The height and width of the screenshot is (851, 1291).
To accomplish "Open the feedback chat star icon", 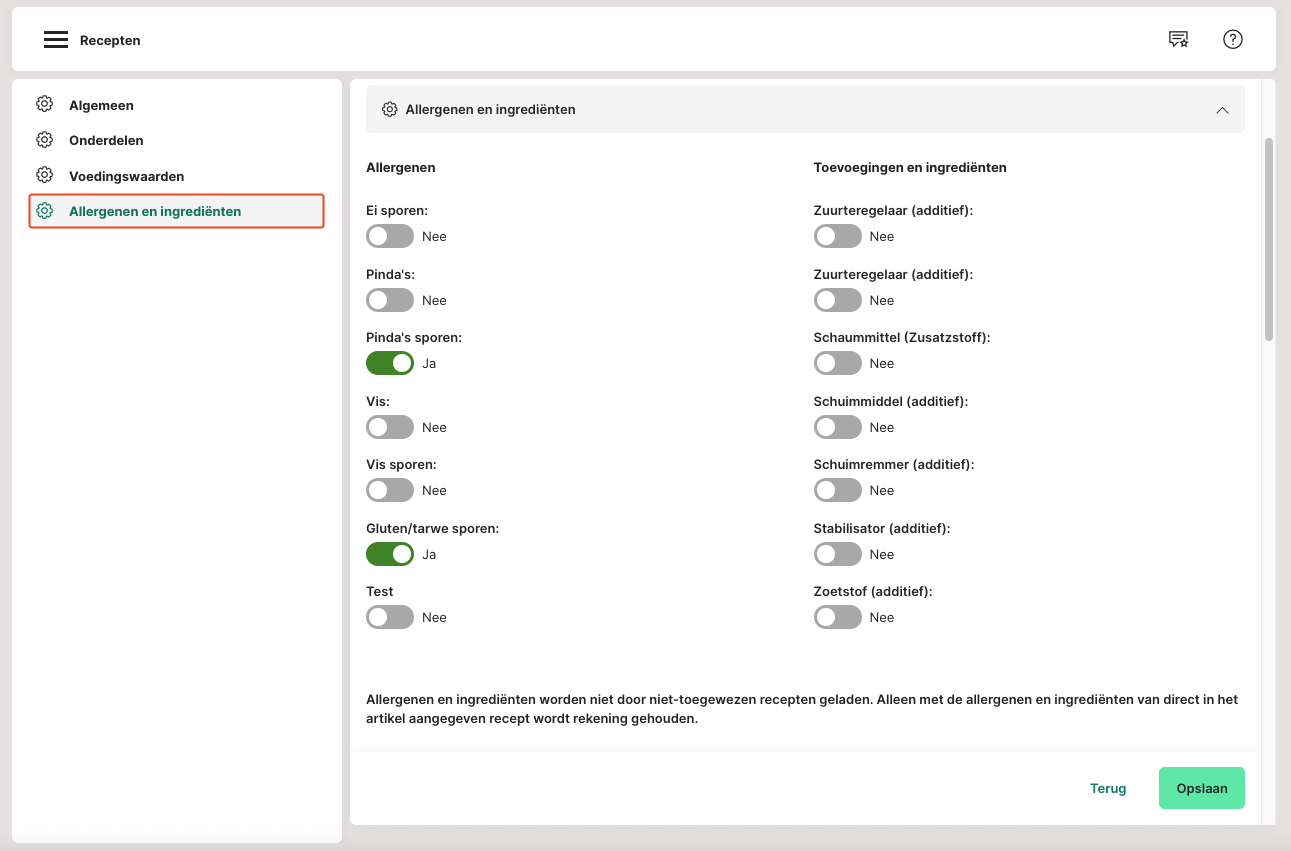I will tap(1179, 39).
